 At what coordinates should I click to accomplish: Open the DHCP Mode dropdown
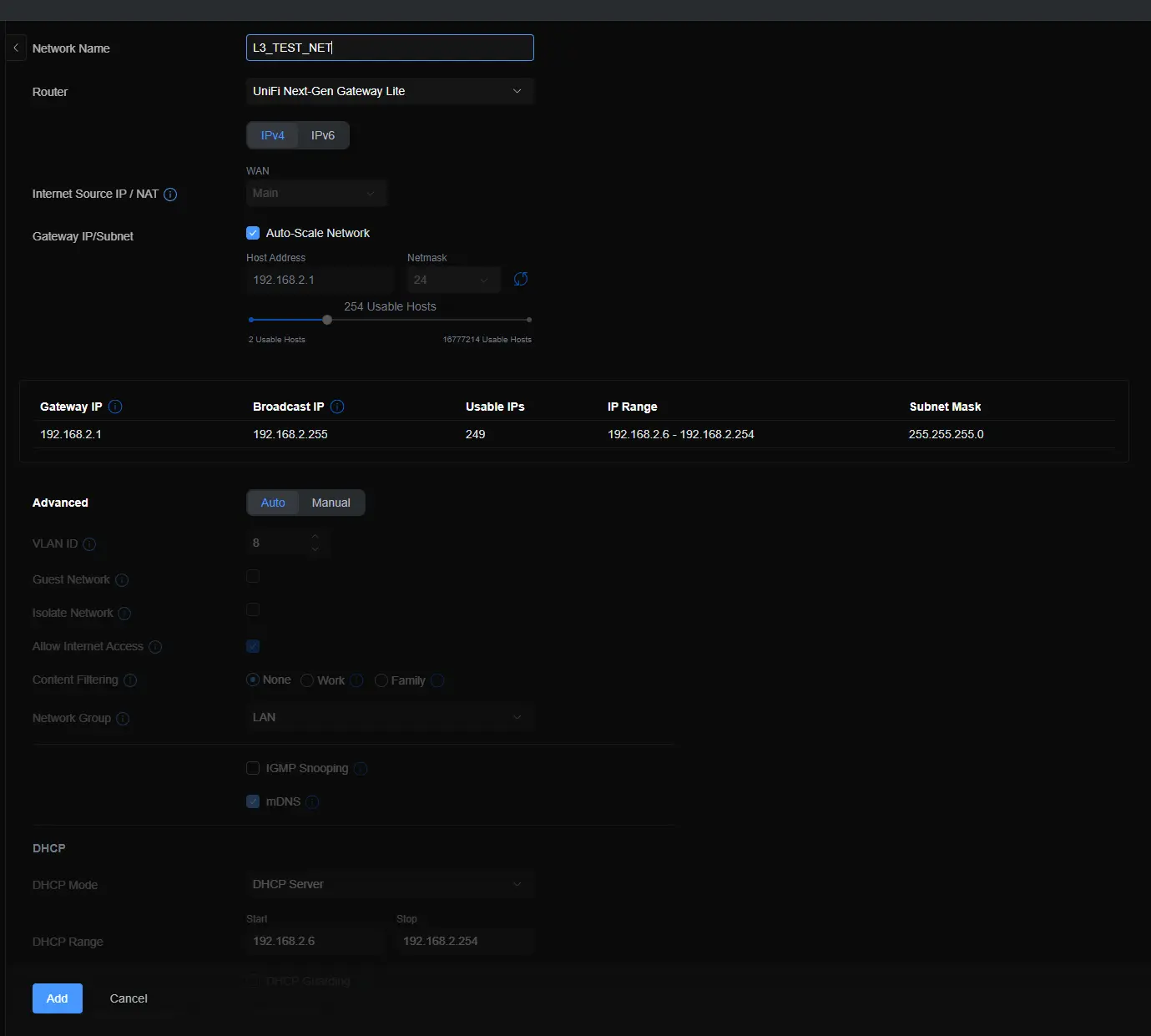(389, 884)
